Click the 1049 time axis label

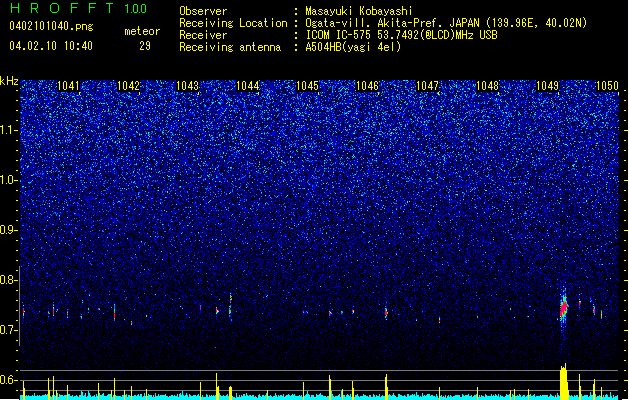pyautogui.click(x=548, y=86)
